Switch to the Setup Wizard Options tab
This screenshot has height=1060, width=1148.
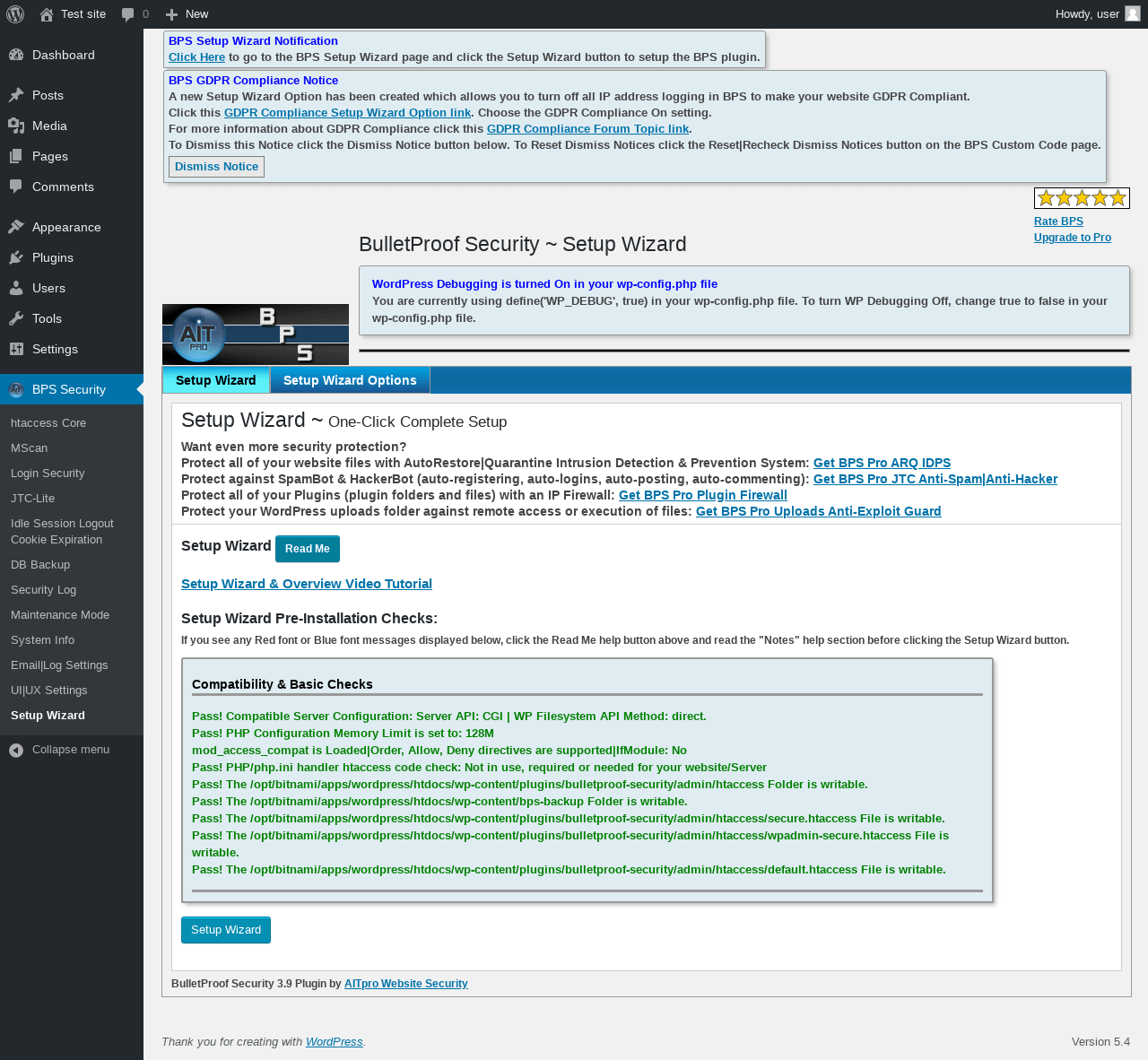[x=350, y=380]
